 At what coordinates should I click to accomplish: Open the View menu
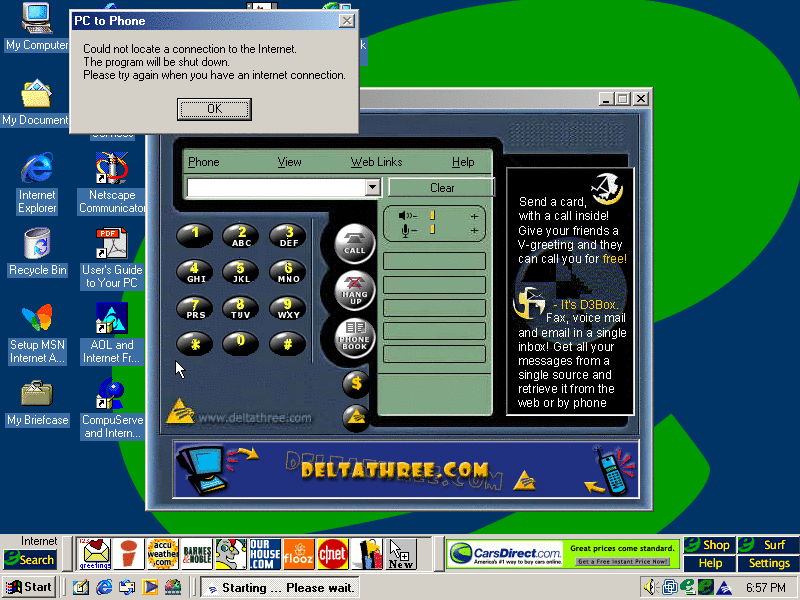click(x=289, y=162)
